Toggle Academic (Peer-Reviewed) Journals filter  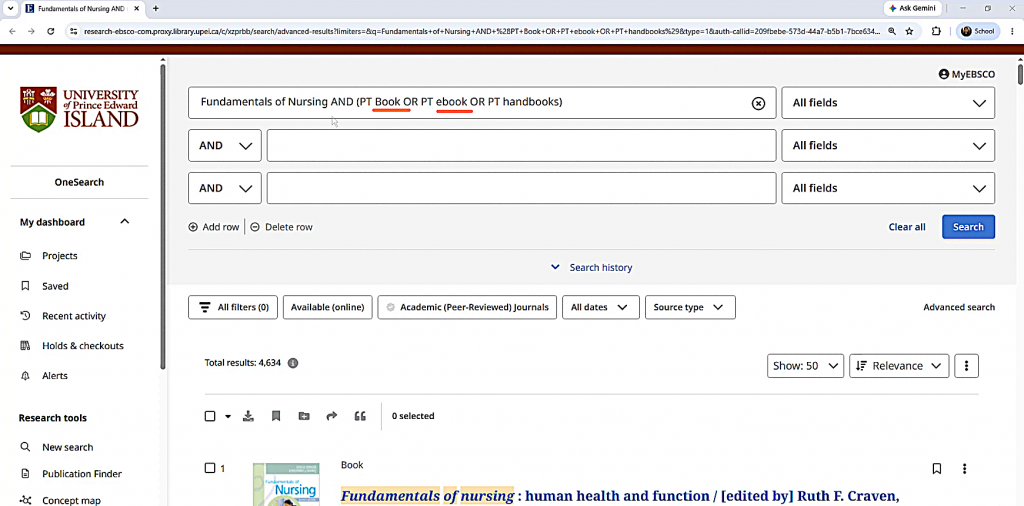[467, 307]
